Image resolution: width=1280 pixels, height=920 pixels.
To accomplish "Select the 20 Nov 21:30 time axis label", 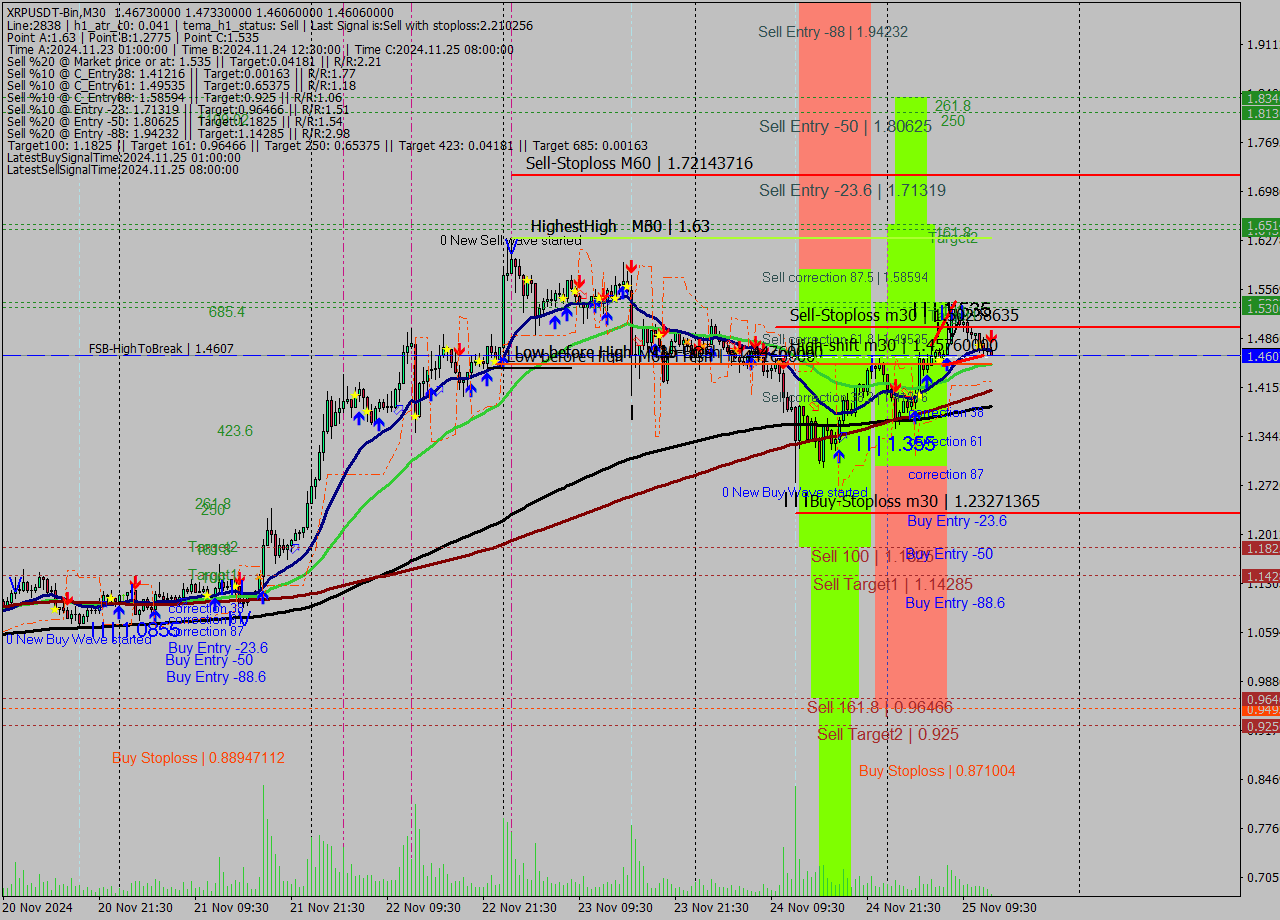I will 135,908.
